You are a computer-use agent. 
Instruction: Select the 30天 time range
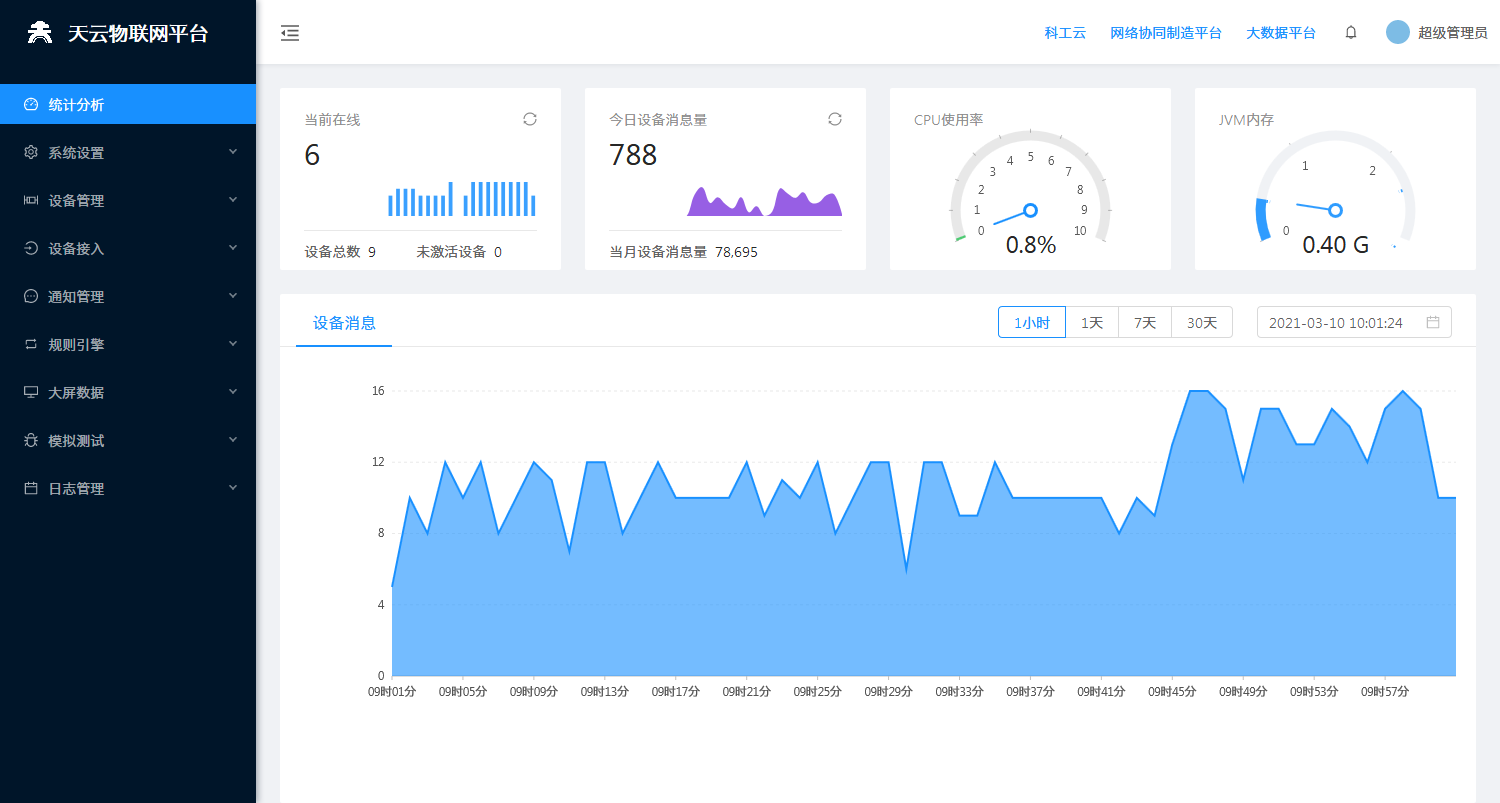point(1202,322)
